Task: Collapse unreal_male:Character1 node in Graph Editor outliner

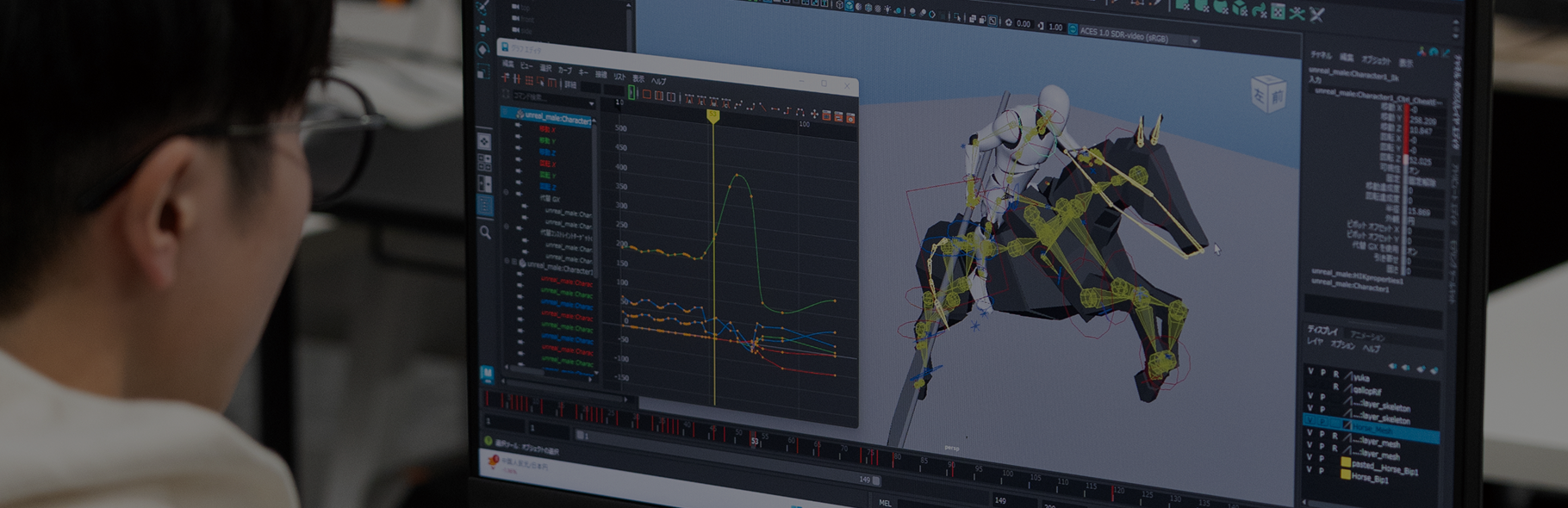Action: coord(506,112)
